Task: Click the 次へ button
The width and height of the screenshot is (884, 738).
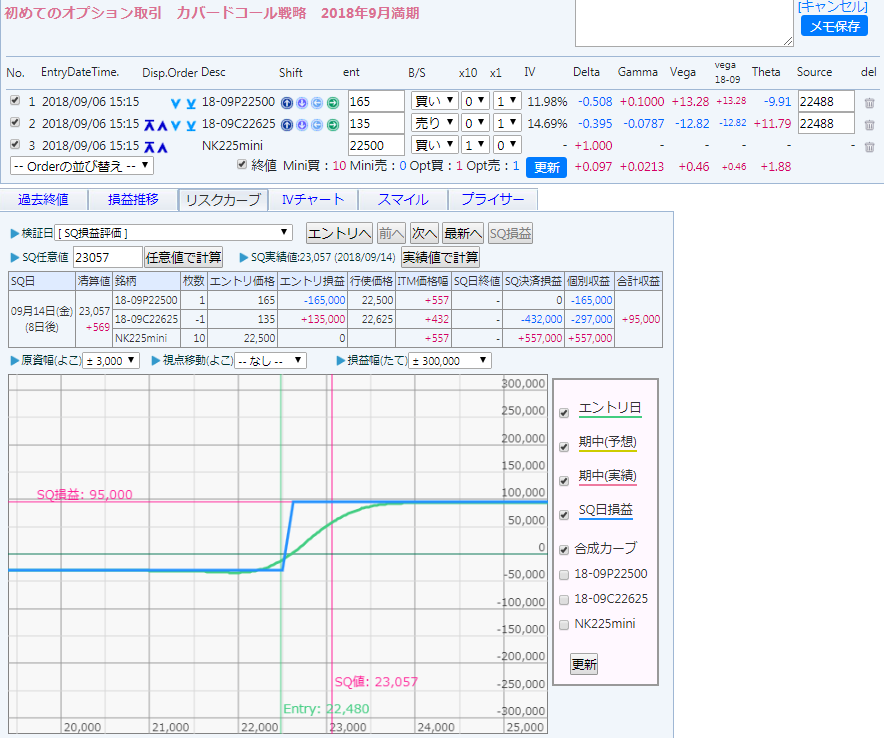Action: [x=425, y=233]
